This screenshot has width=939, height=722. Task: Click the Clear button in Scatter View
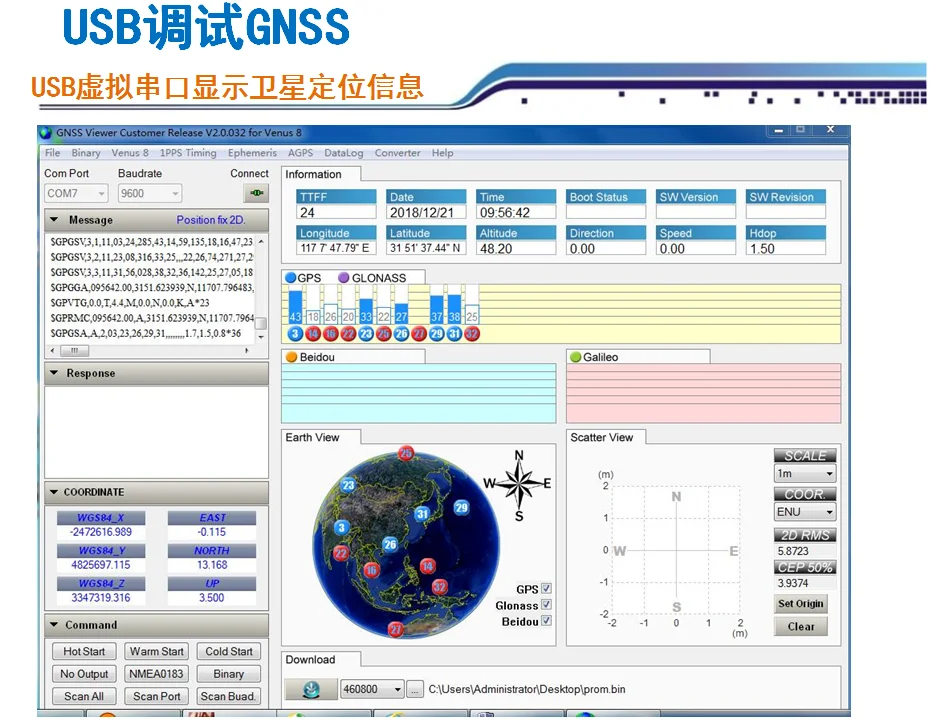pyautogui.click(x=801, y=626)
